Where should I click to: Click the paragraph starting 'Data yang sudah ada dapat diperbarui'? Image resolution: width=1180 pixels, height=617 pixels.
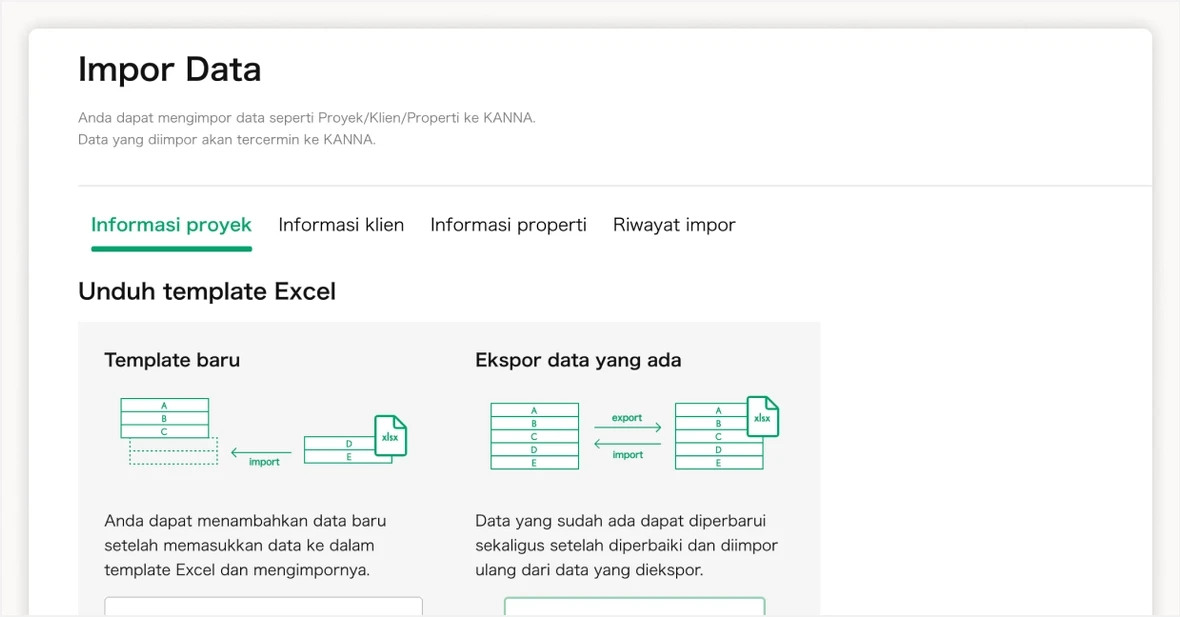click(x=626, y=546)
